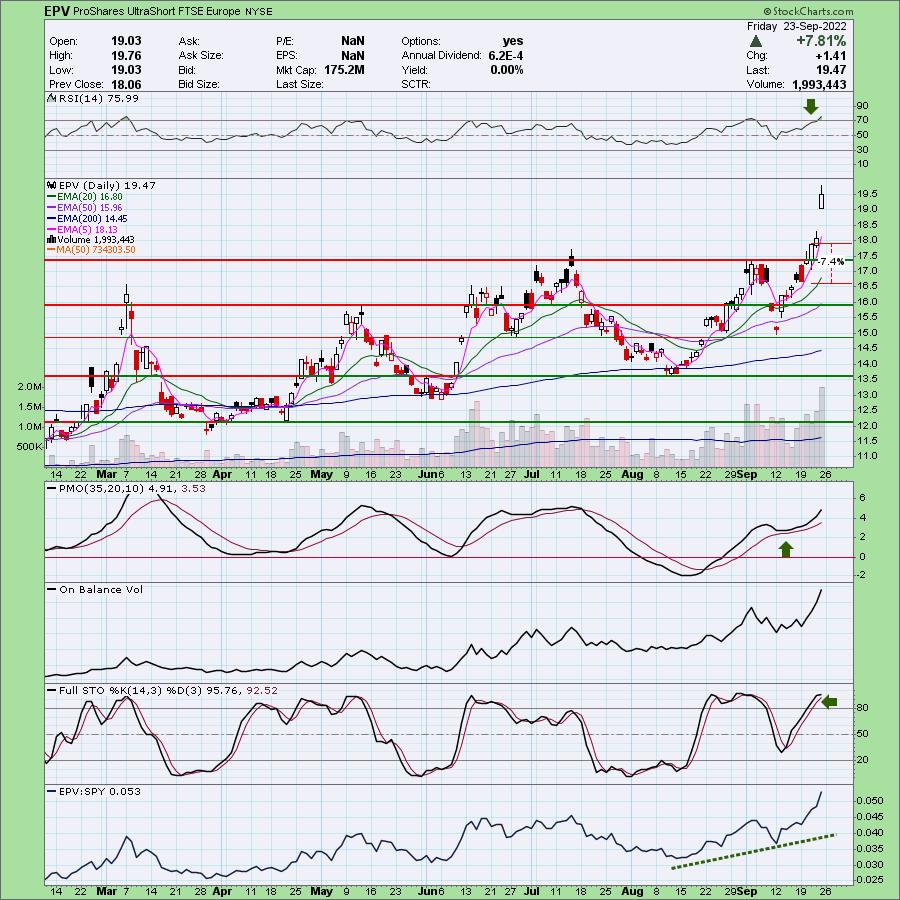The image size is (900, 900).
Task: Open the StockCharts.com copyright link
Action: (x=808, y=11)
